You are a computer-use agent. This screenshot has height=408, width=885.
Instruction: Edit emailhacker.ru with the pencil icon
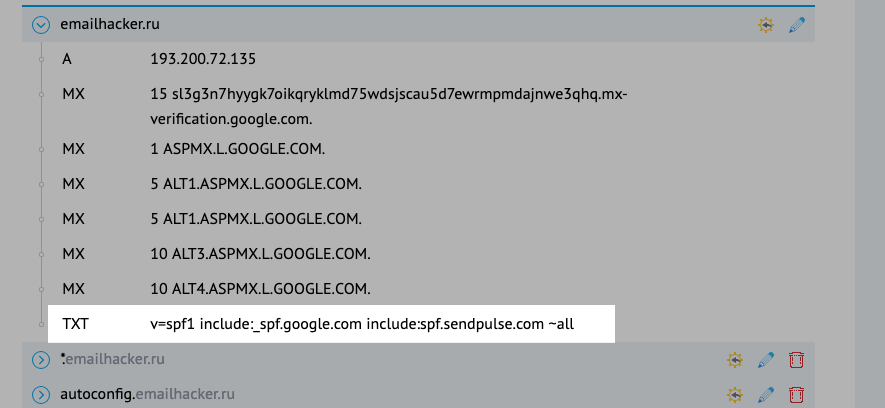point(797,25)
